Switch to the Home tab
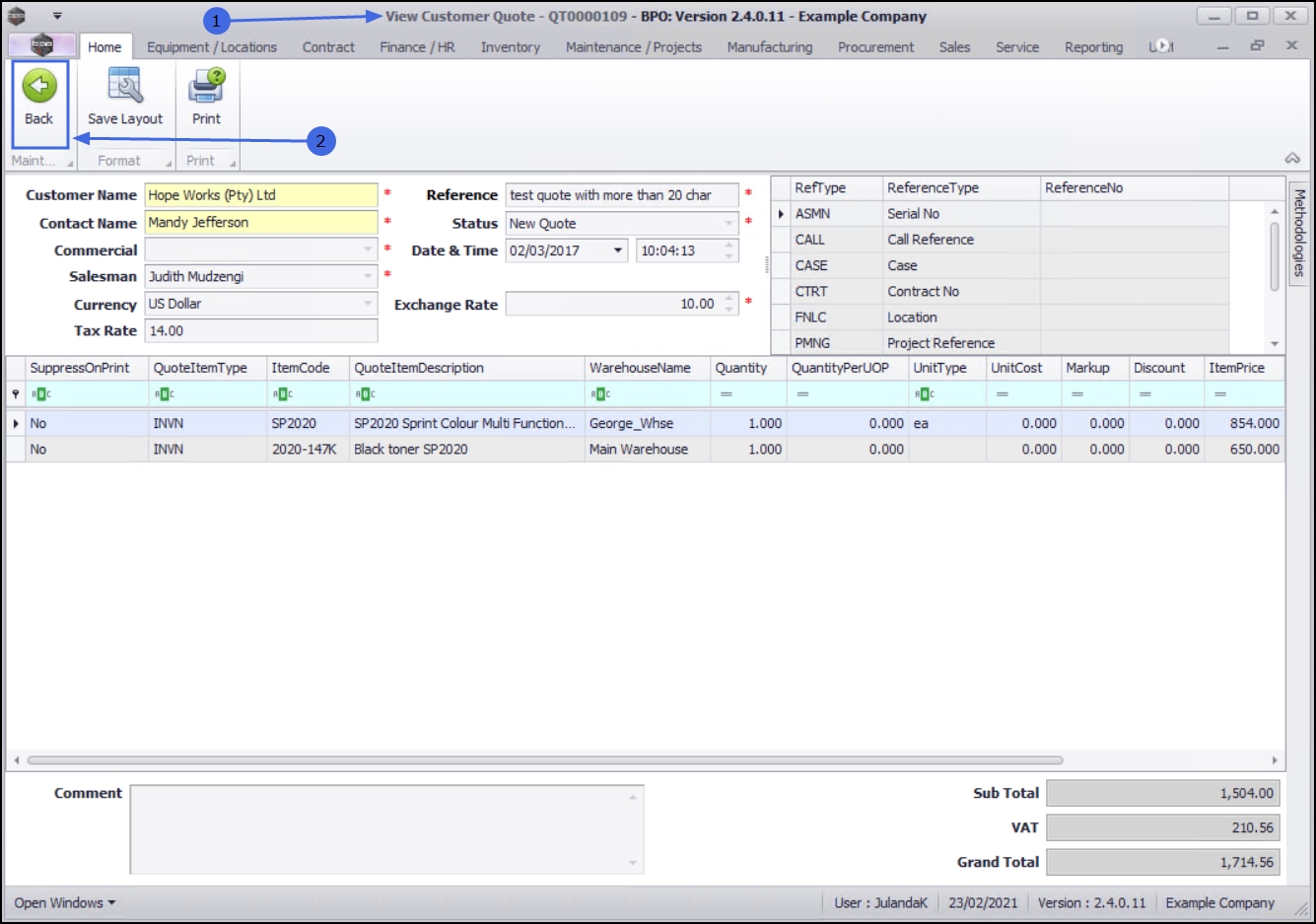 tap(104, 46)
